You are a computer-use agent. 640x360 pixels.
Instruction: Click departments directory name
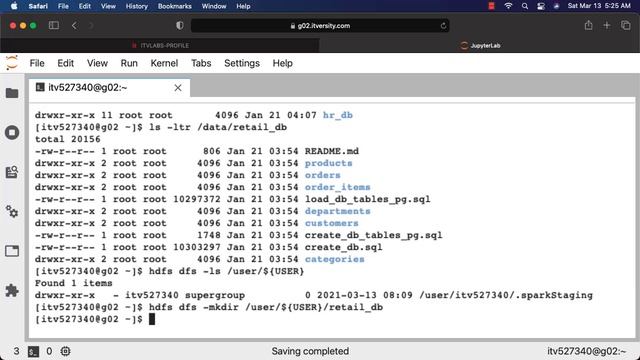point(338,211)
